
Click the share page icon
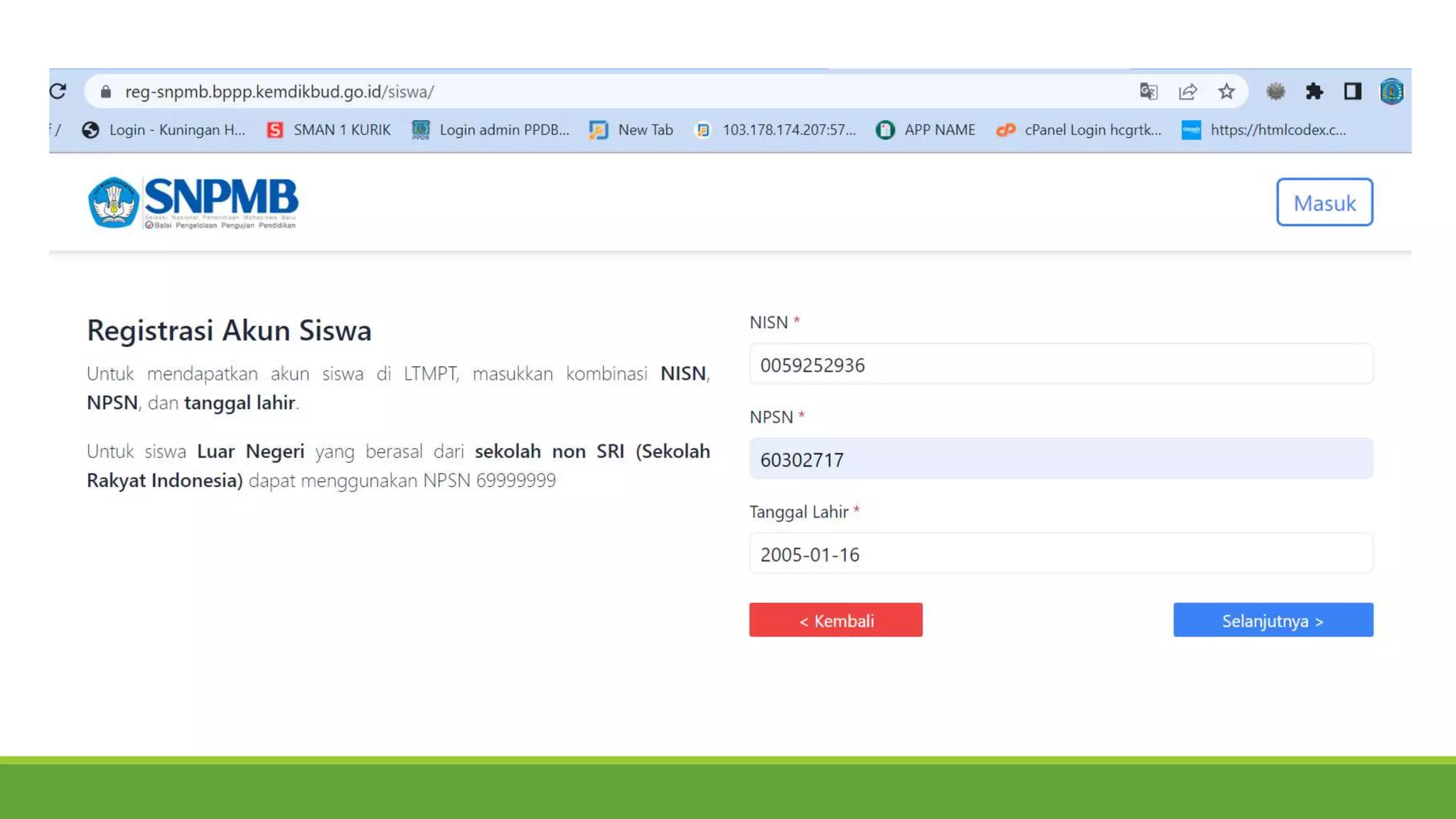1187,92
